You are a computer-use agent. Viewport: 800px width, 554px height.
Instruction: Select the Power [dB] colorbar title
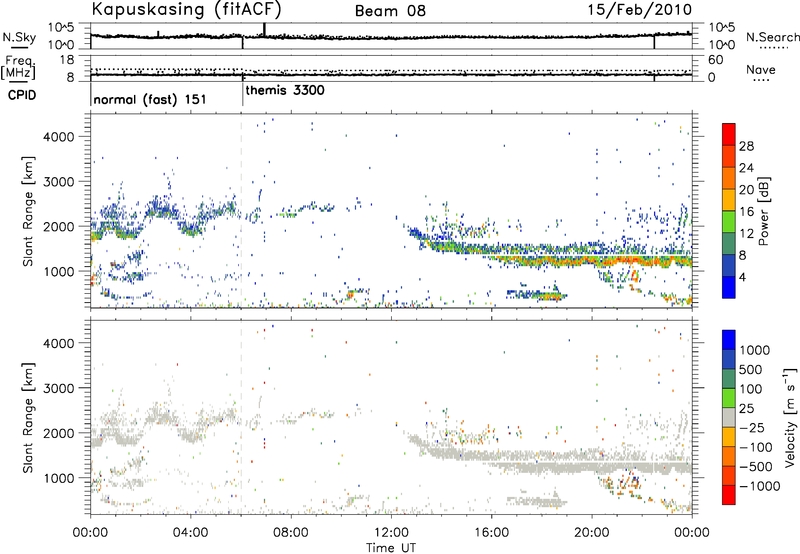pyautogui.click(x=763, y=211)
